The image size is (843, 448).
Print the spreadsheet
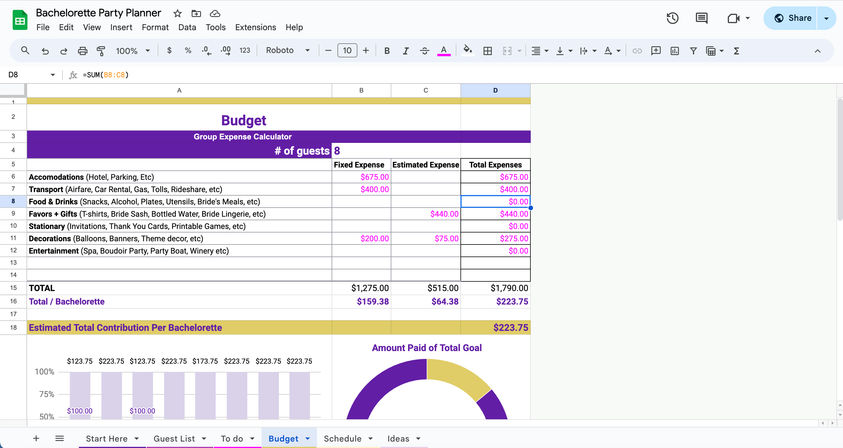[82, 51]
